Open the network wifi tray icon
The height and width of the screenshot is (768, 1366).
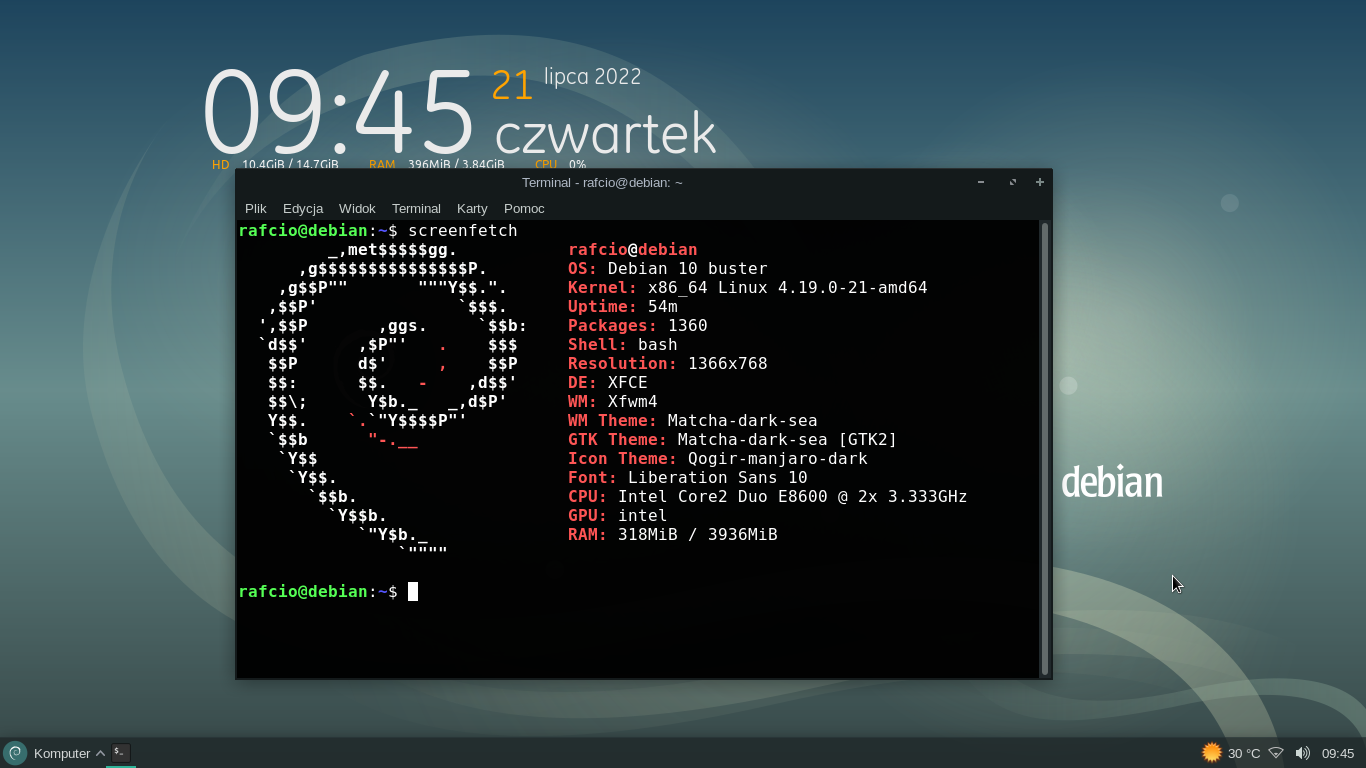(1276, 753)
